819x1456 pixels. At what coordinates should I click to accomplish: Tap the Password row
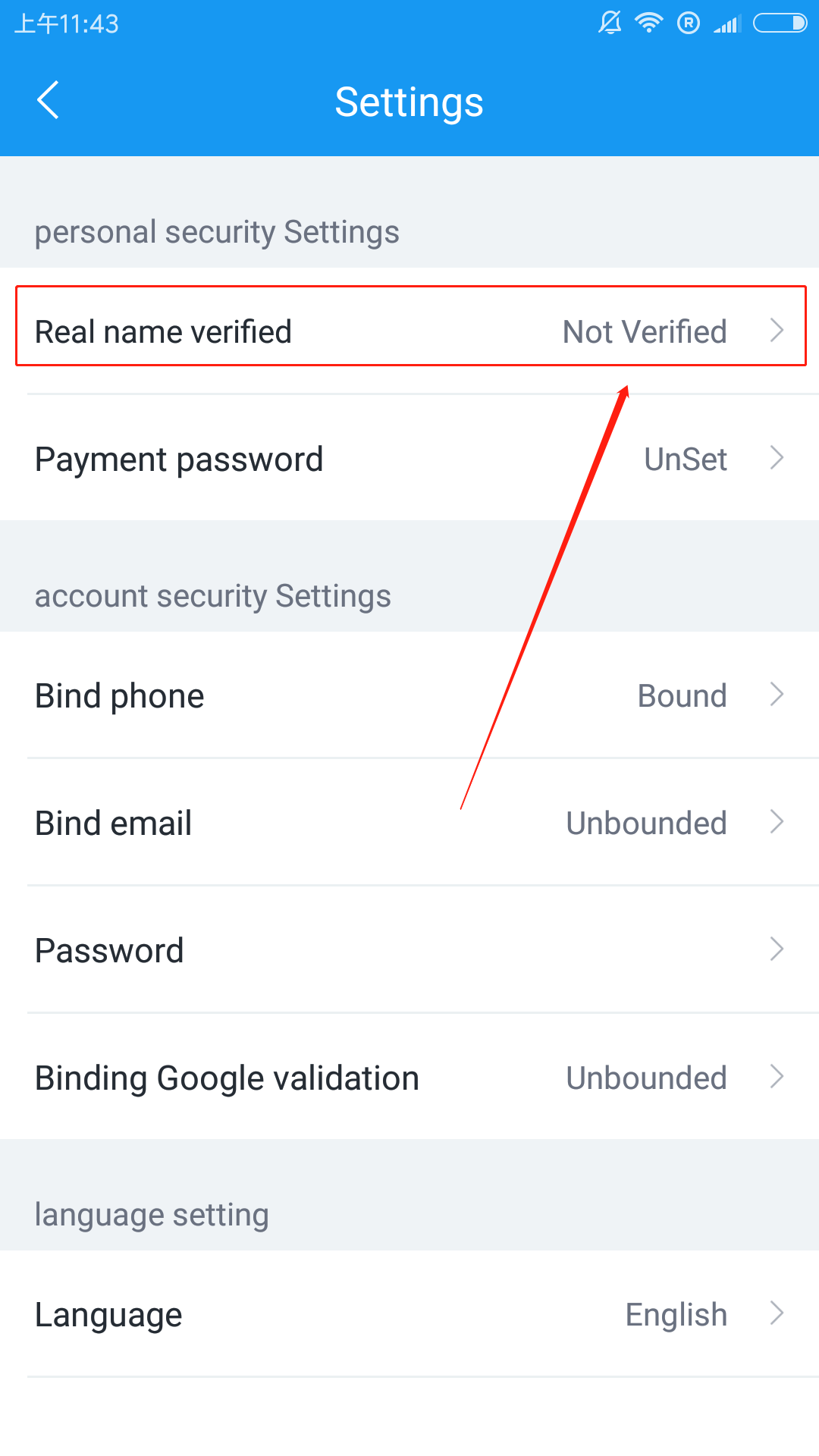[x=409, y=949]
